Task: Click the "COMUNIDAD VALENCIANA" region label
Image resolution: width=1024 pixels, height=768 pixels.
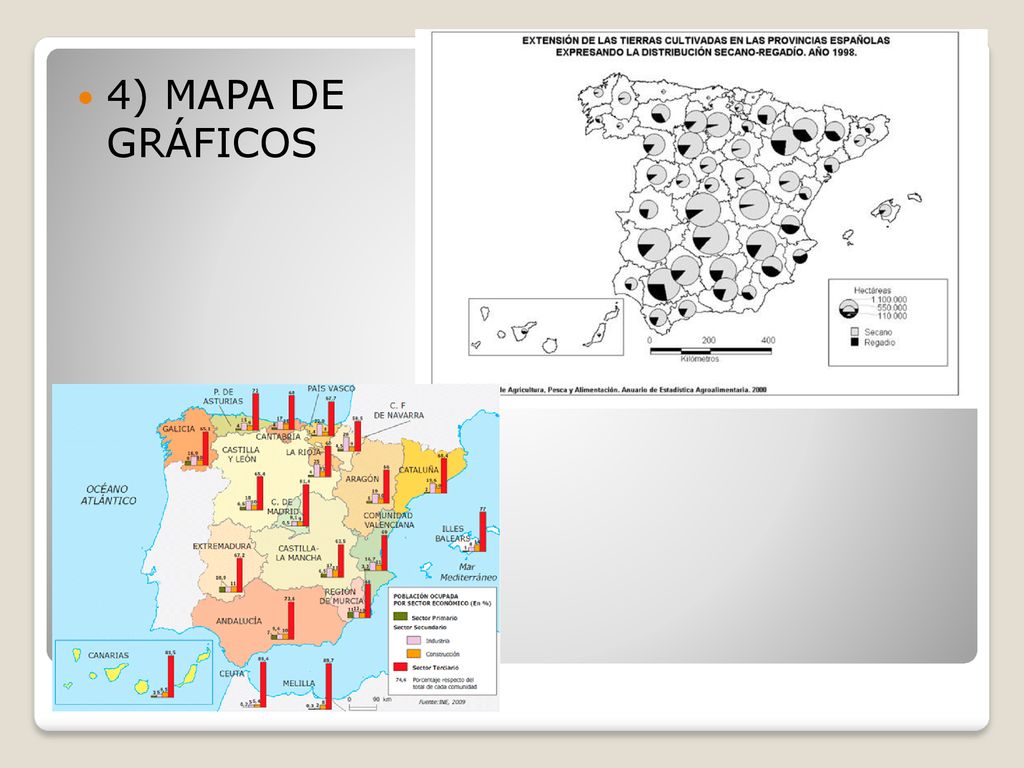Action: pyautogui.click(x=389, y=520)
